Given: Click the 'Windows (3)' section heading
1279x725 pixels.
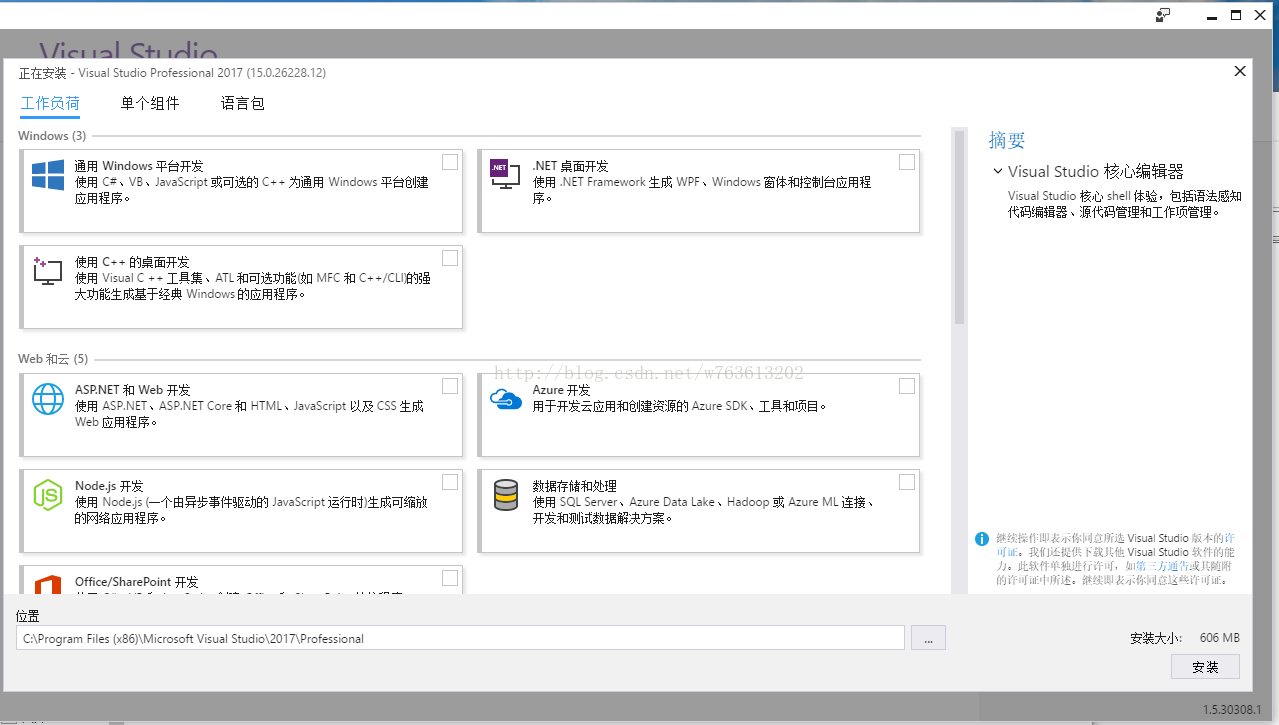Looking at the screenshot, I should coord(52,136).
